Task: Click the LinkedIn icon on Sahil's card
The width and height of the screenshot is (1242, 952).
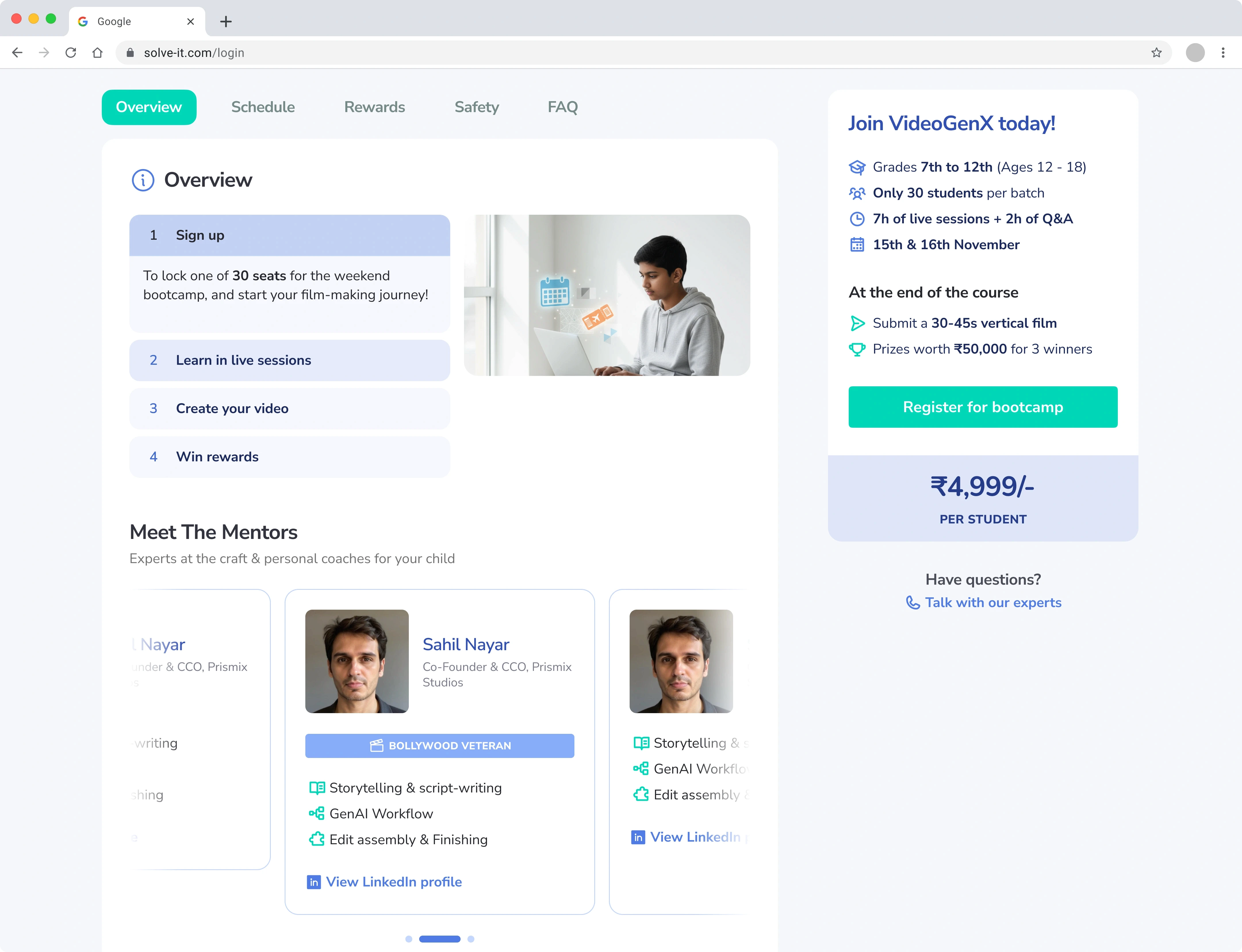Action: pos(313,882)
